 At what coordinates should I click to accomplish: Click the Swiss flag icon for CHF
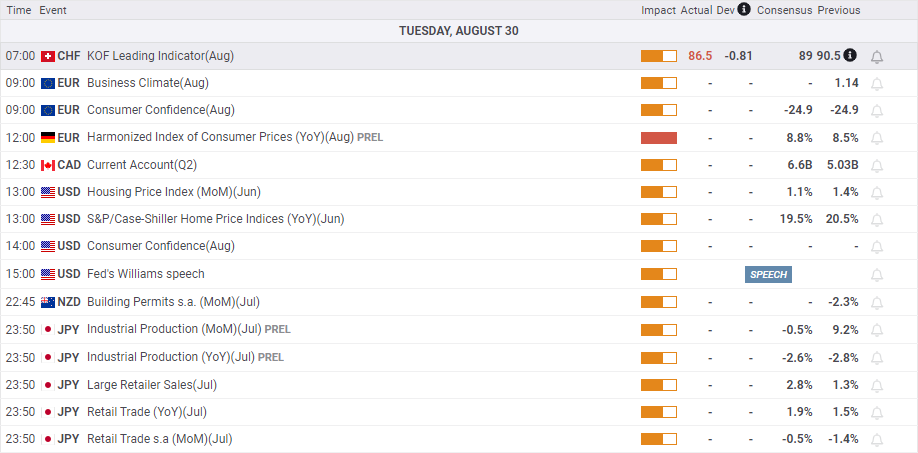pyautogui.click(x=48, y=56)
